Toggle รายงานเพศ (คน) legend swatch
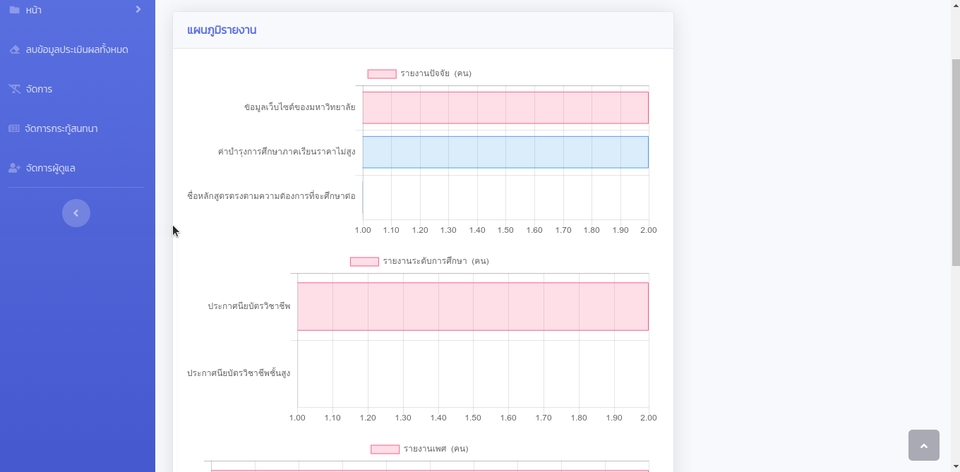Screen dimensions: 960x472 click(x=385, y=449)
